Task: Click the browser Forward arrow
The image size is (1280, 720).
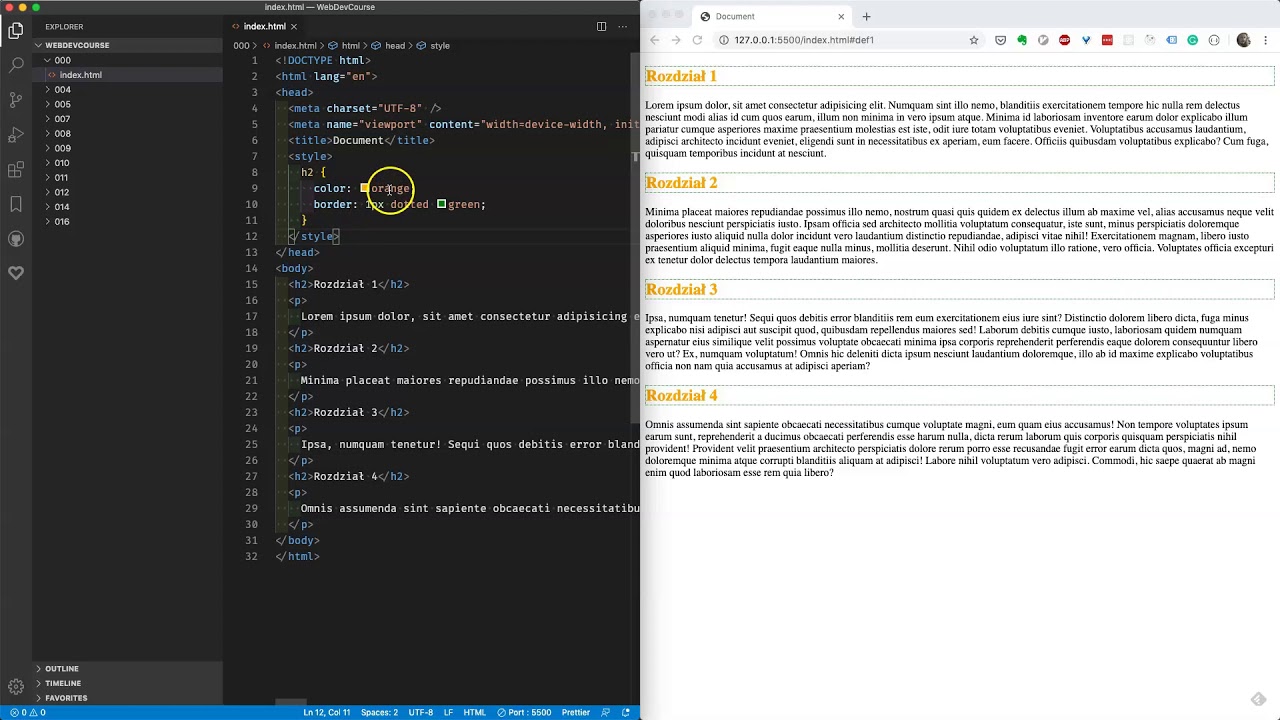Action: [x=676, y=40]
